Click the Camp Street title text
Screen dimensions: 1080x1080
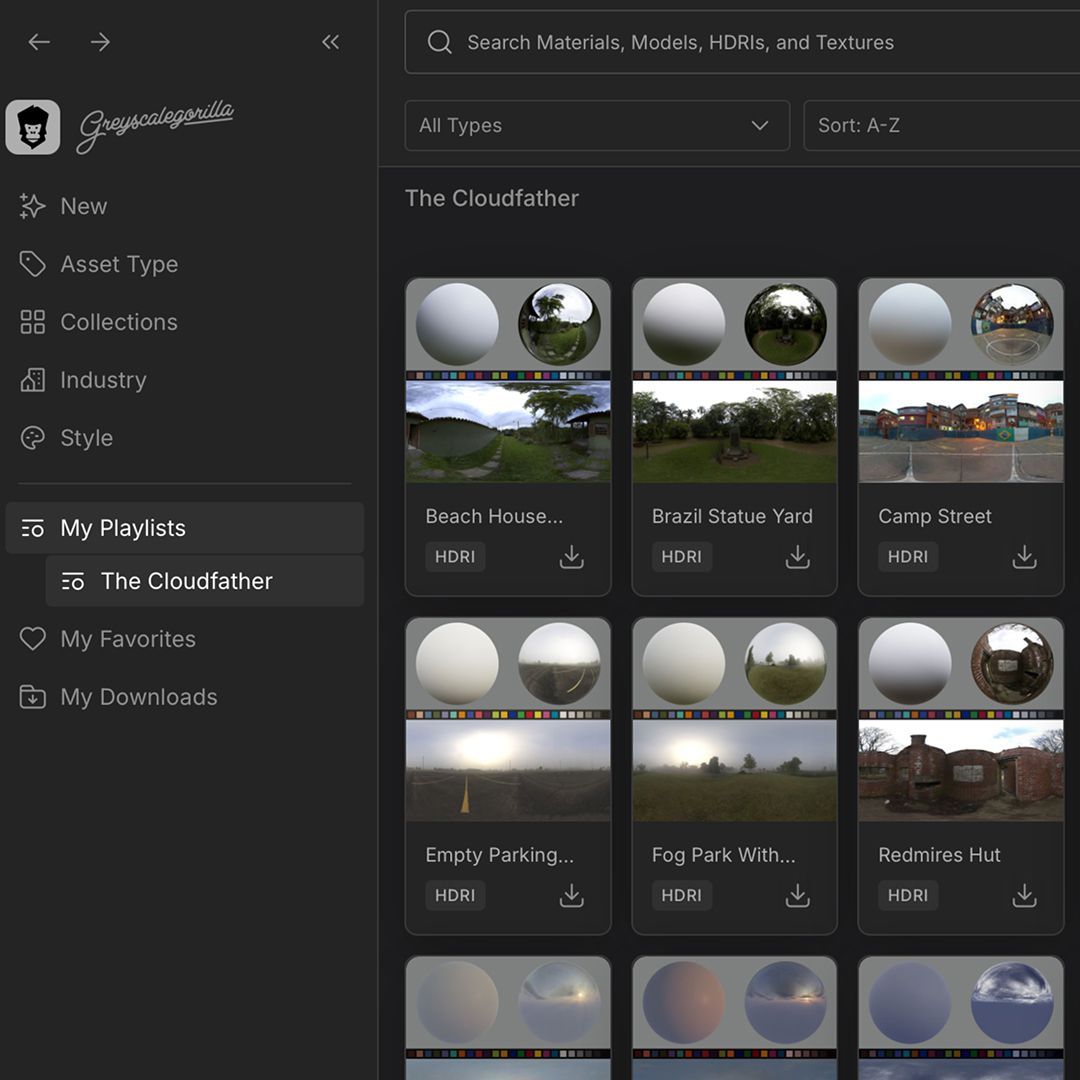pos(935,517)
